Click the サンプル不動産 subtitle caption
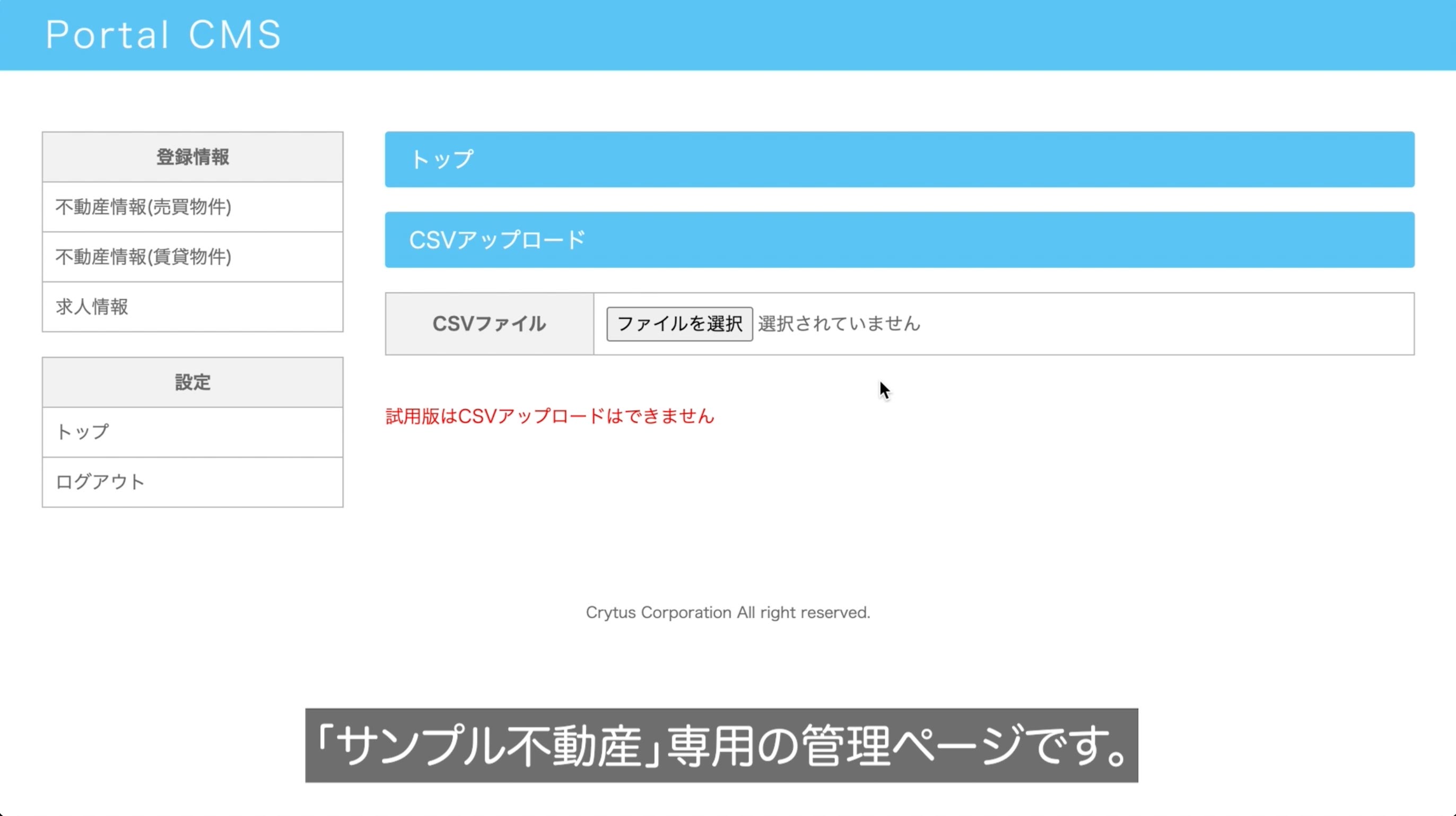Screen dimensions: 1456x816 click(x=721, y=745)
